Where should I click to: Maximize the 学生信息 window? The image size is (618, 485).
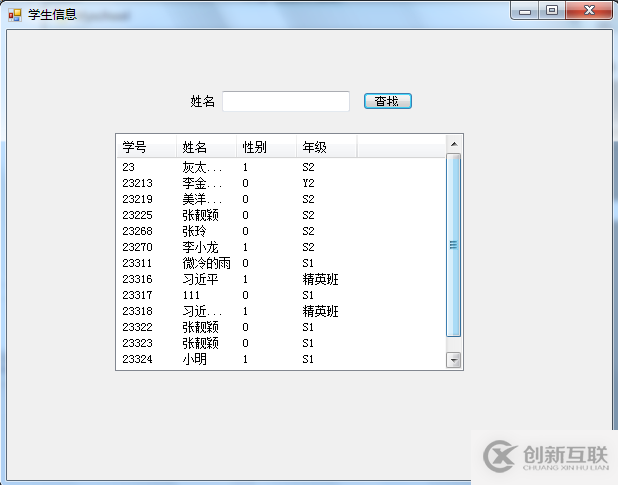point(552,11)
